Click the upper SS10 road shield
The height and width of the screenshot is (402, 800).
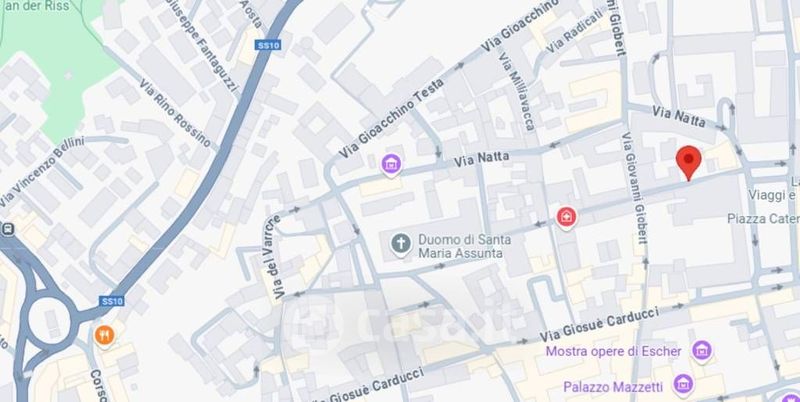[x=268, y=45]
